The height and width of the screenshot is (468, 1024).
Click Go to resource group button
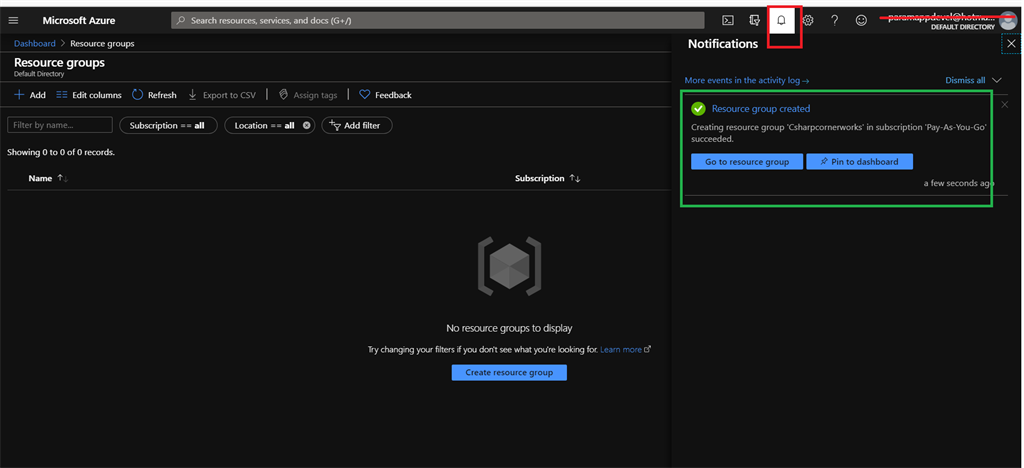(747, 161)
